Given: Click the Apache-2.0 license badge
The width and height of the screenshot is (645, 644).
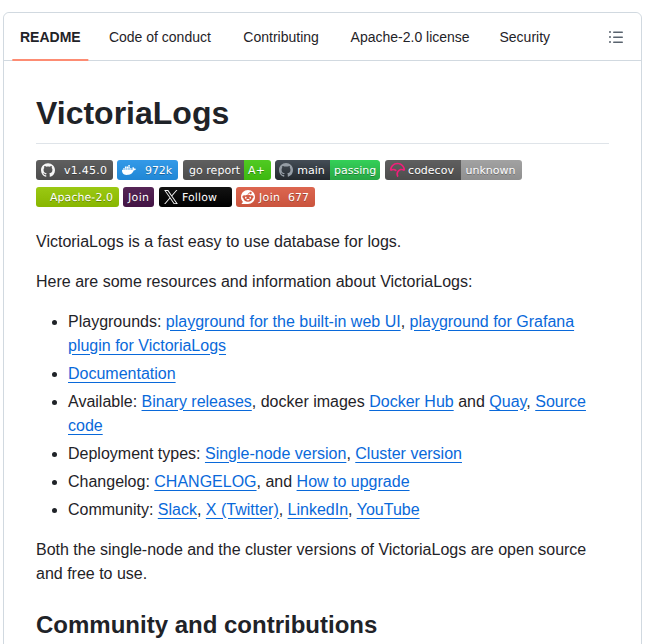Looking at the screenshot, I should click(77, 197).
